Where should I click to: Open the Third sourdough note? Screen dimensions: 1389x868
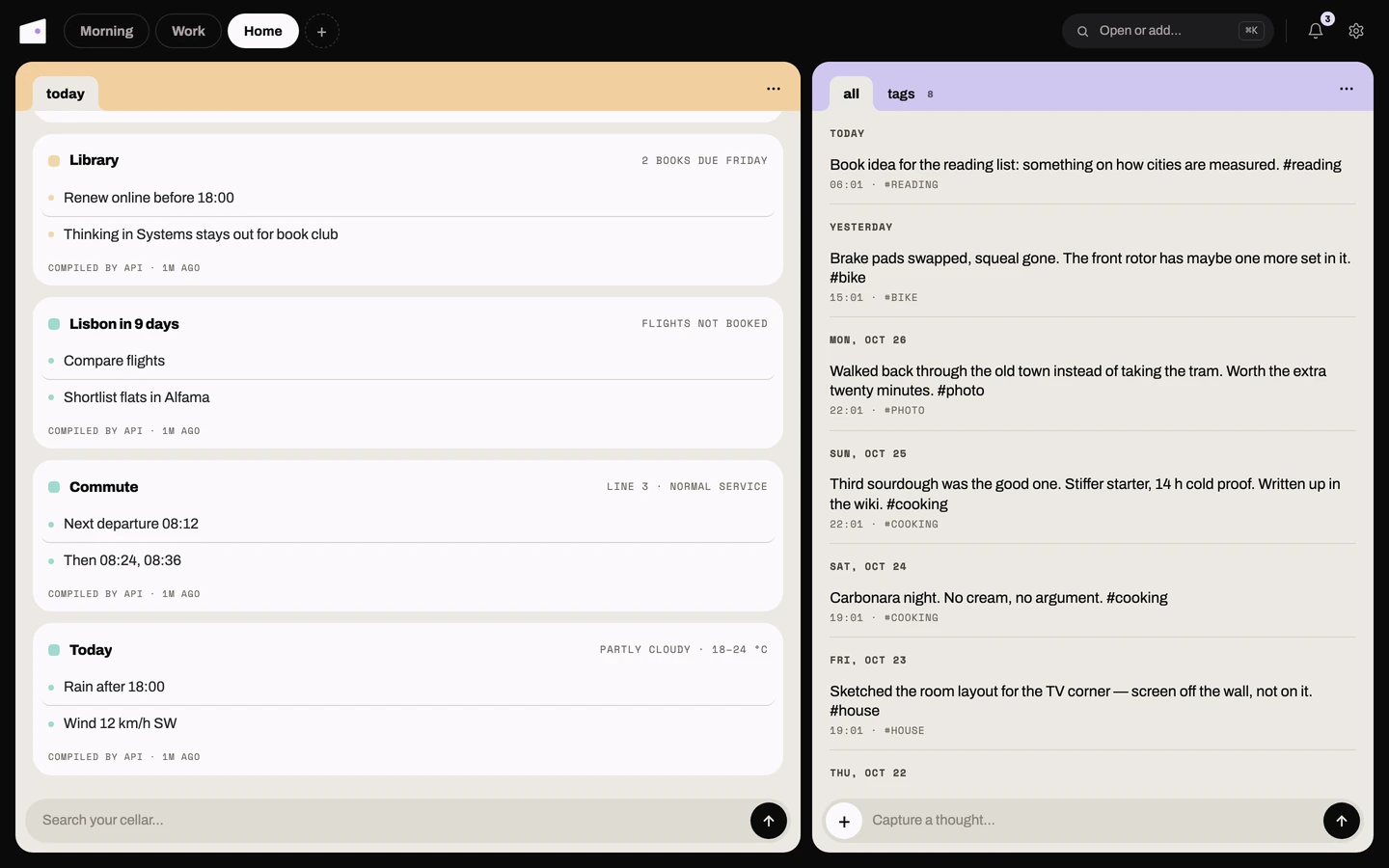click(1085, 494)
